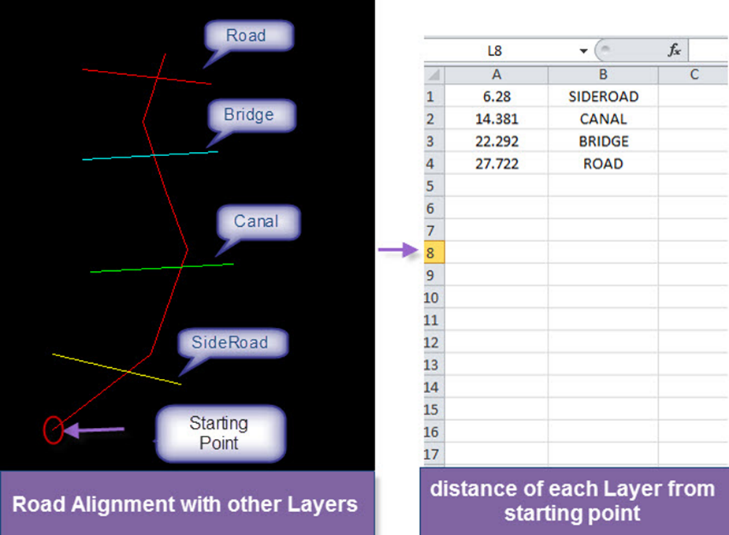Click the SideRoad callout label
The height and width of the screenshot is (535, 729).
(x=230, y=343)
